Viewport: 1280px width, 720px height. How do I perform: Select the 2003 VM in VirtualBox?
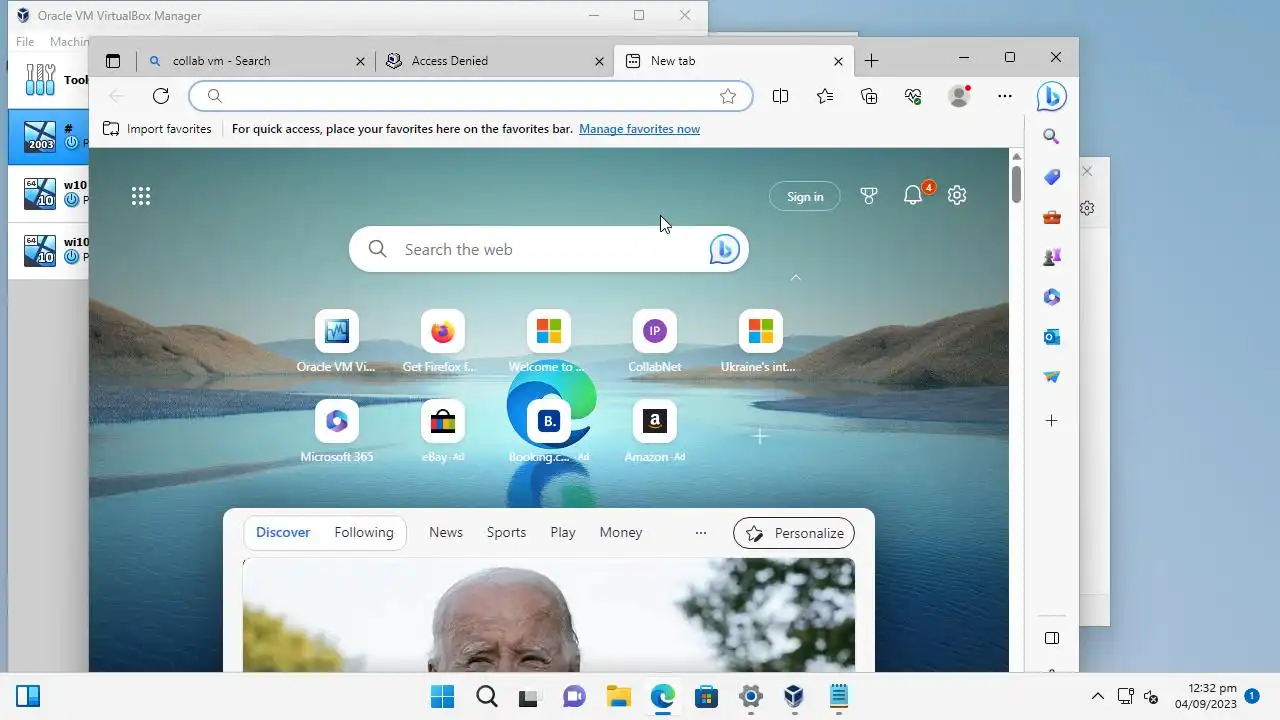pyautogui.click(x=48, y=136)
